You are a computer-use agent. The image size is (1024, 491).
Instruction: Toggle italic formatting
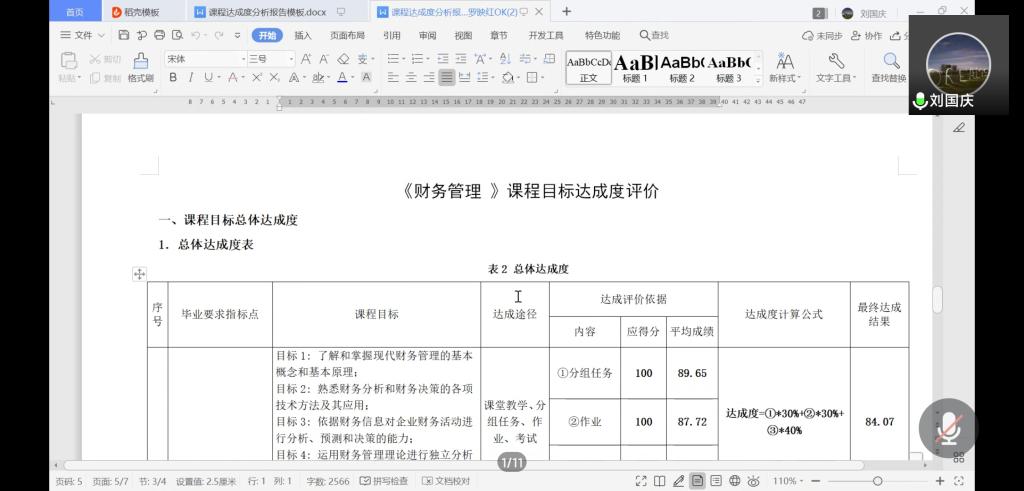coord(190,78)
